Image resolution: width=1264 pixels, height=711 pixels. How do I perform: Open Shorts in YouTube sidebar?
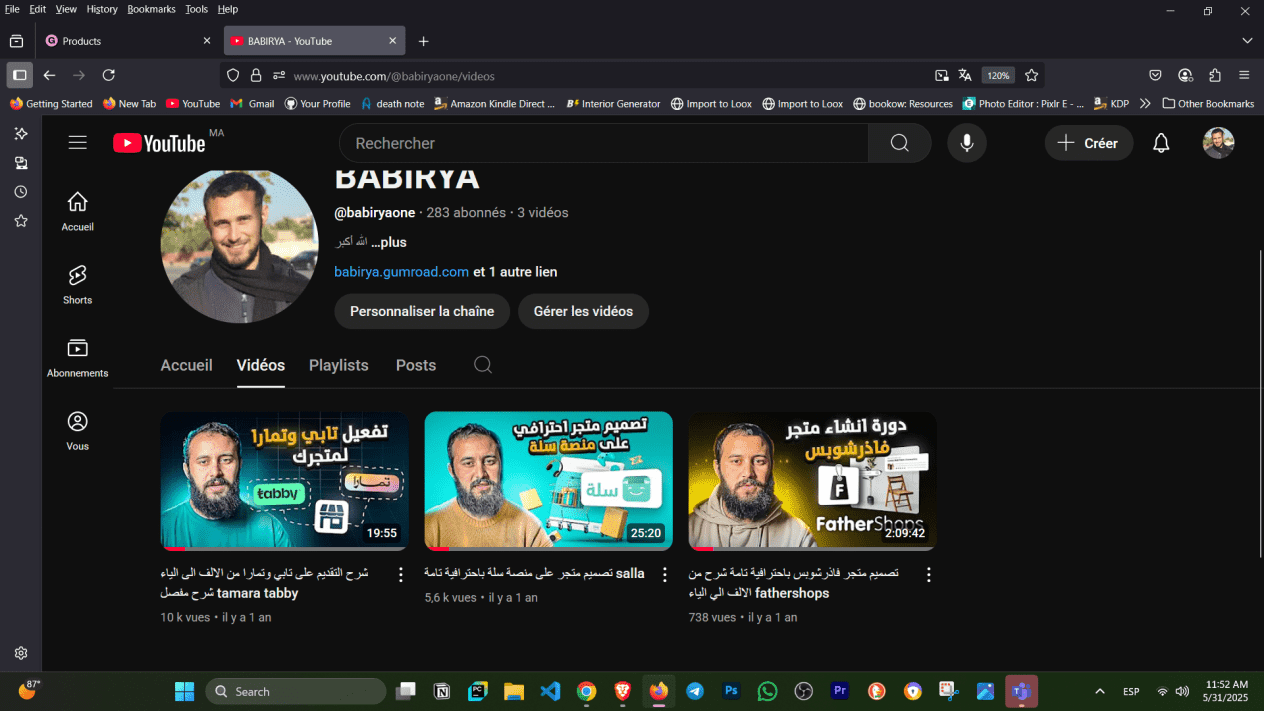tap(77, 284)
